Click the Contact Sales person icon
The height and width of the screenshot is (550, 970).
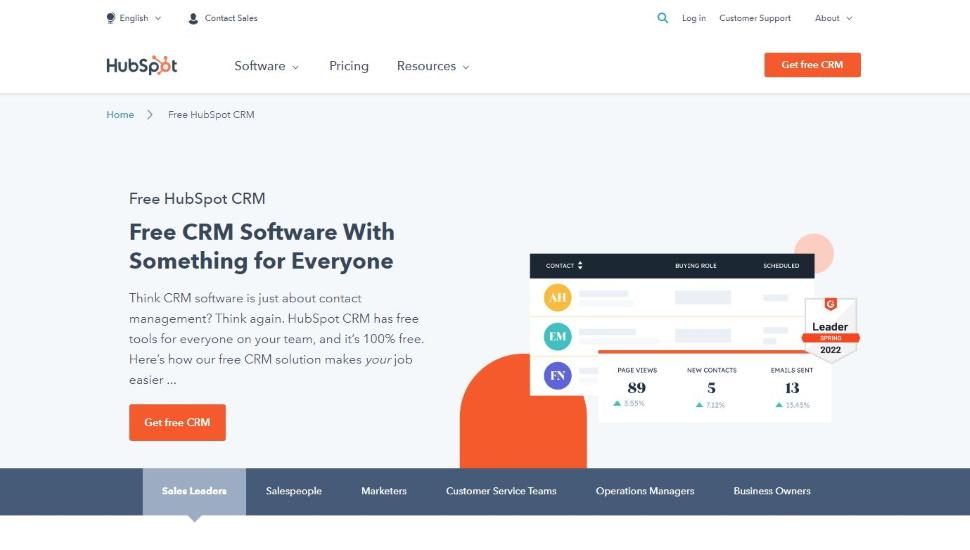tap(193, 19)
